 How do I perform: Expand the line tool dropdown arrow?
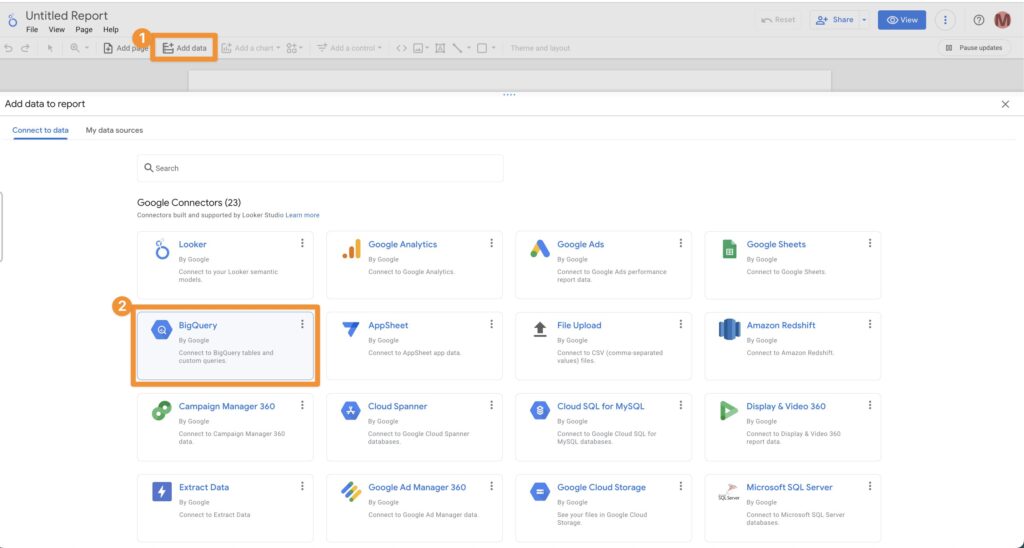click(x=468, y=48)
